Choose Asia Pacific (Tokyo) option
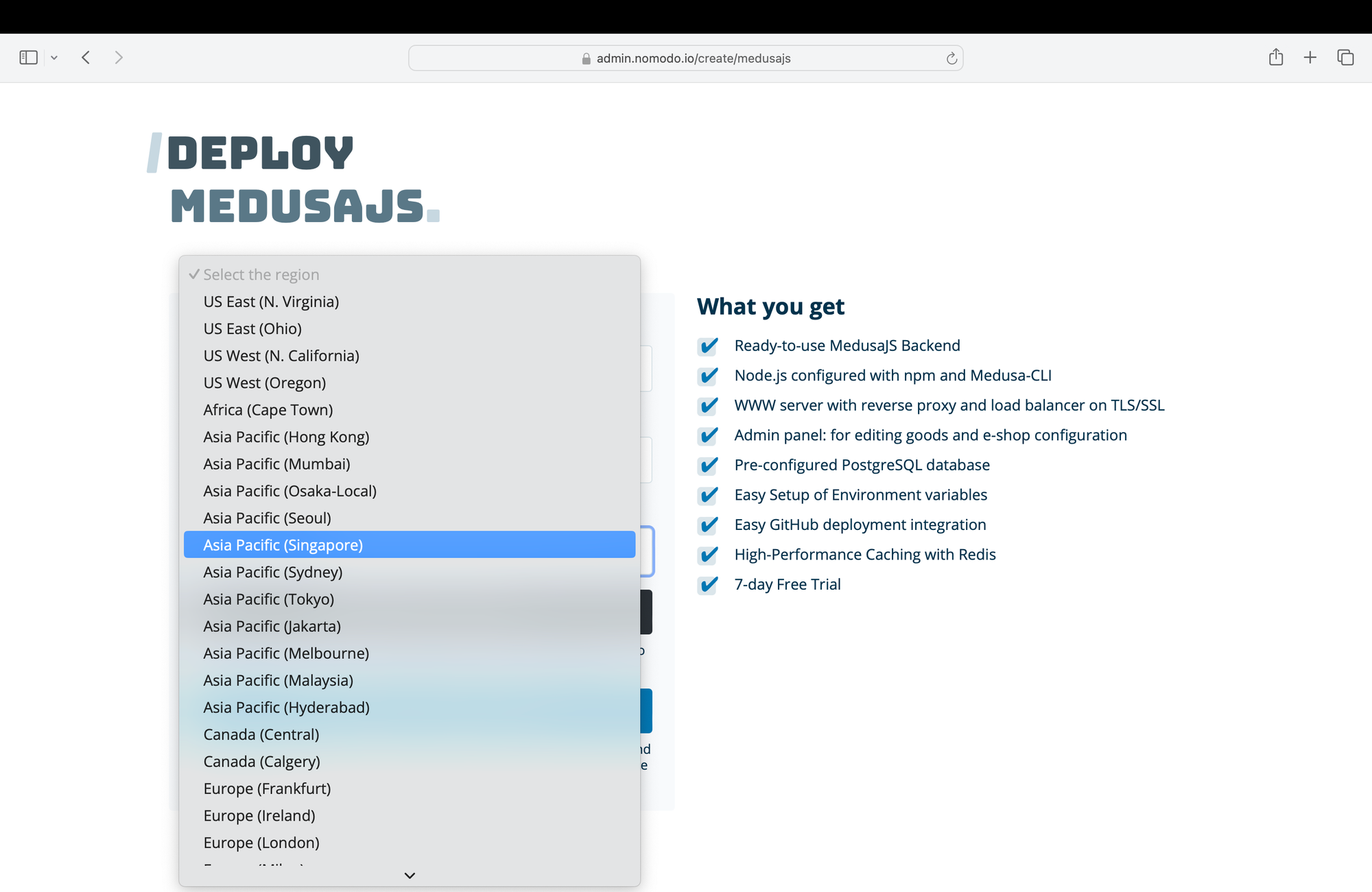 (268, 599)
